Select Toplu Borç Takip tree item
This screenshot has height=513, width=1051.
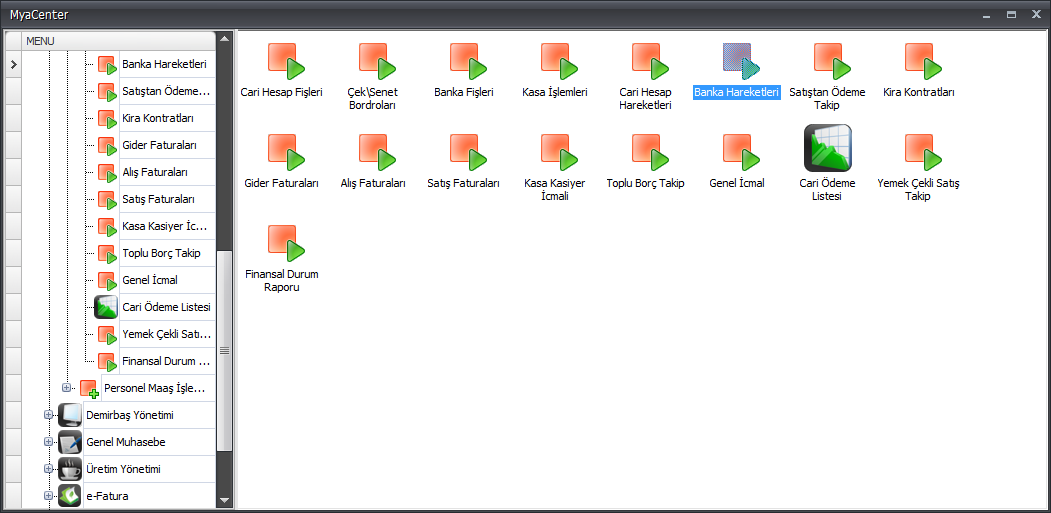point(161,253)
